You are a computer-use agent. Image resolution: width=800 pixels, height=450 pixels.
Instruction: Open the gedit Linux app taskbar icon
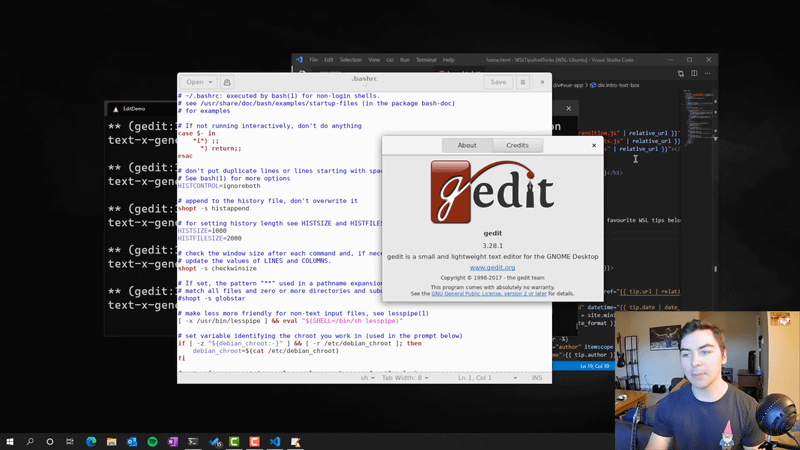[295, 441]
